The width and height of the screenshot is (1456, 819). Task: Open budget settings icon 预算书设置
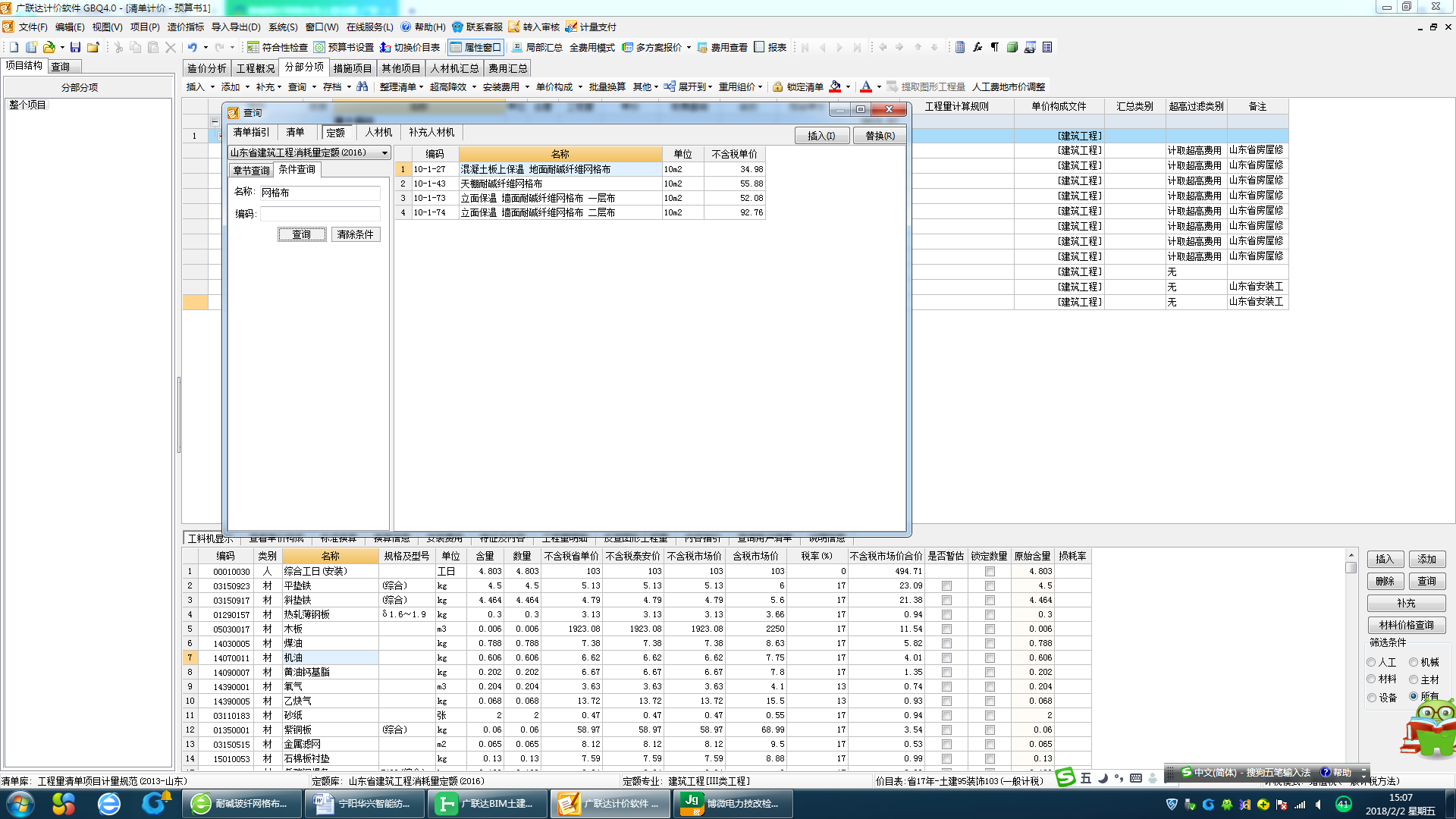coord(319,47)
